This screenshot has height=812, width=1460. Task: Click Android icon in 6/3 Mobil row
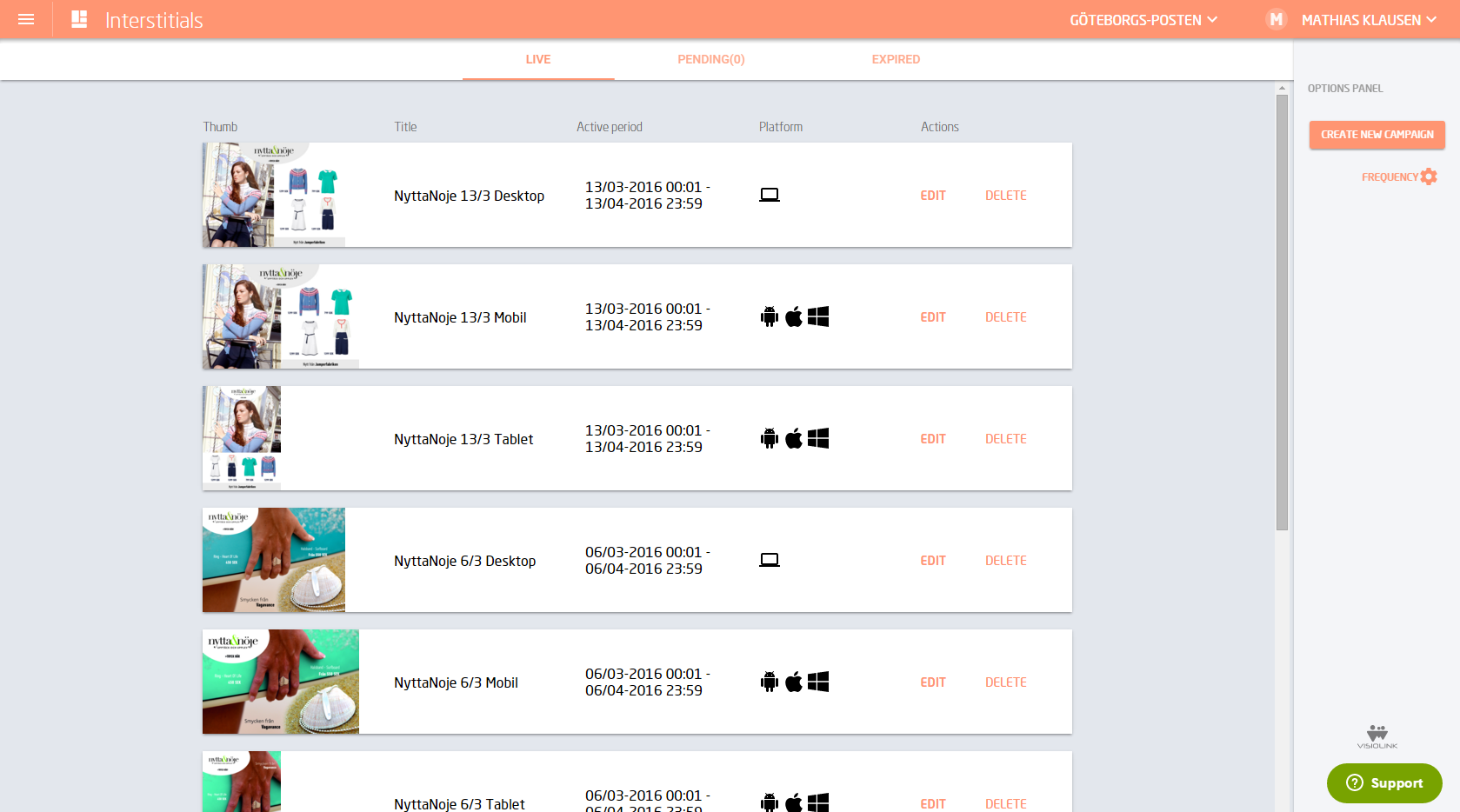point(770,682)
